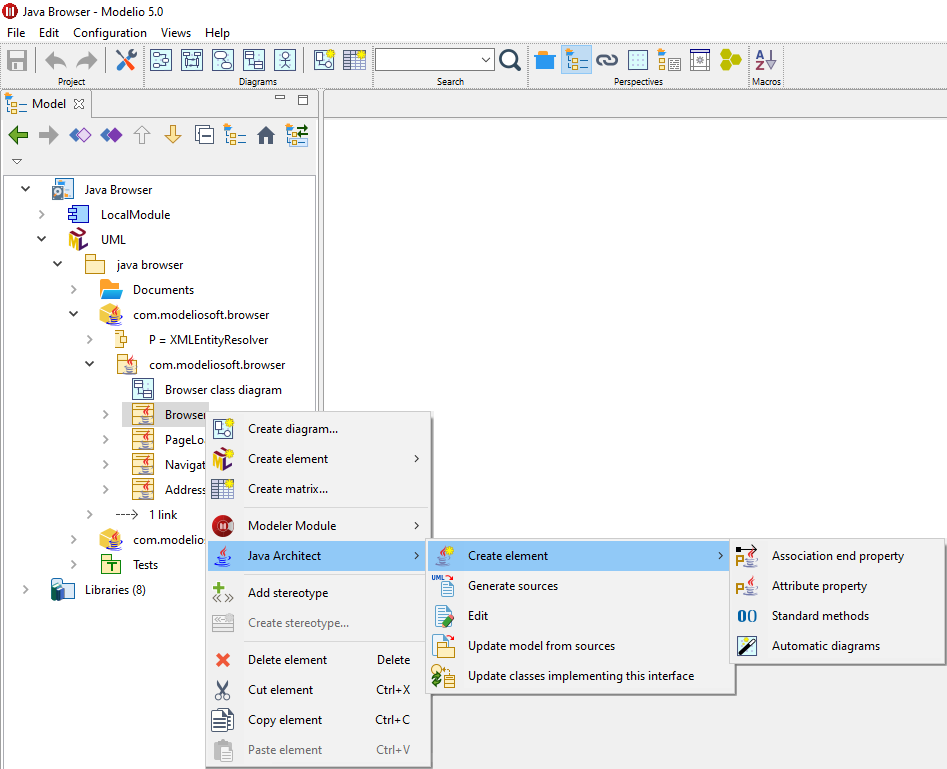Close the Model tab
The width and height of the screenshot is (947, 769).
click(x=79, y=104)
